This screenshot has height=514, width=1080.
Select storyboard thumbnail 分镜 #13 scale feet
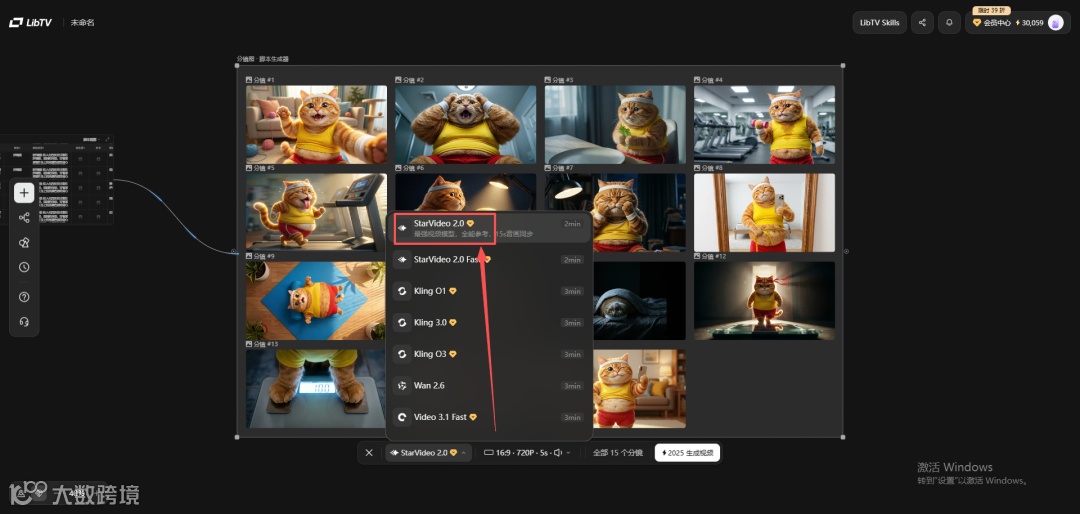coord(316,389)
